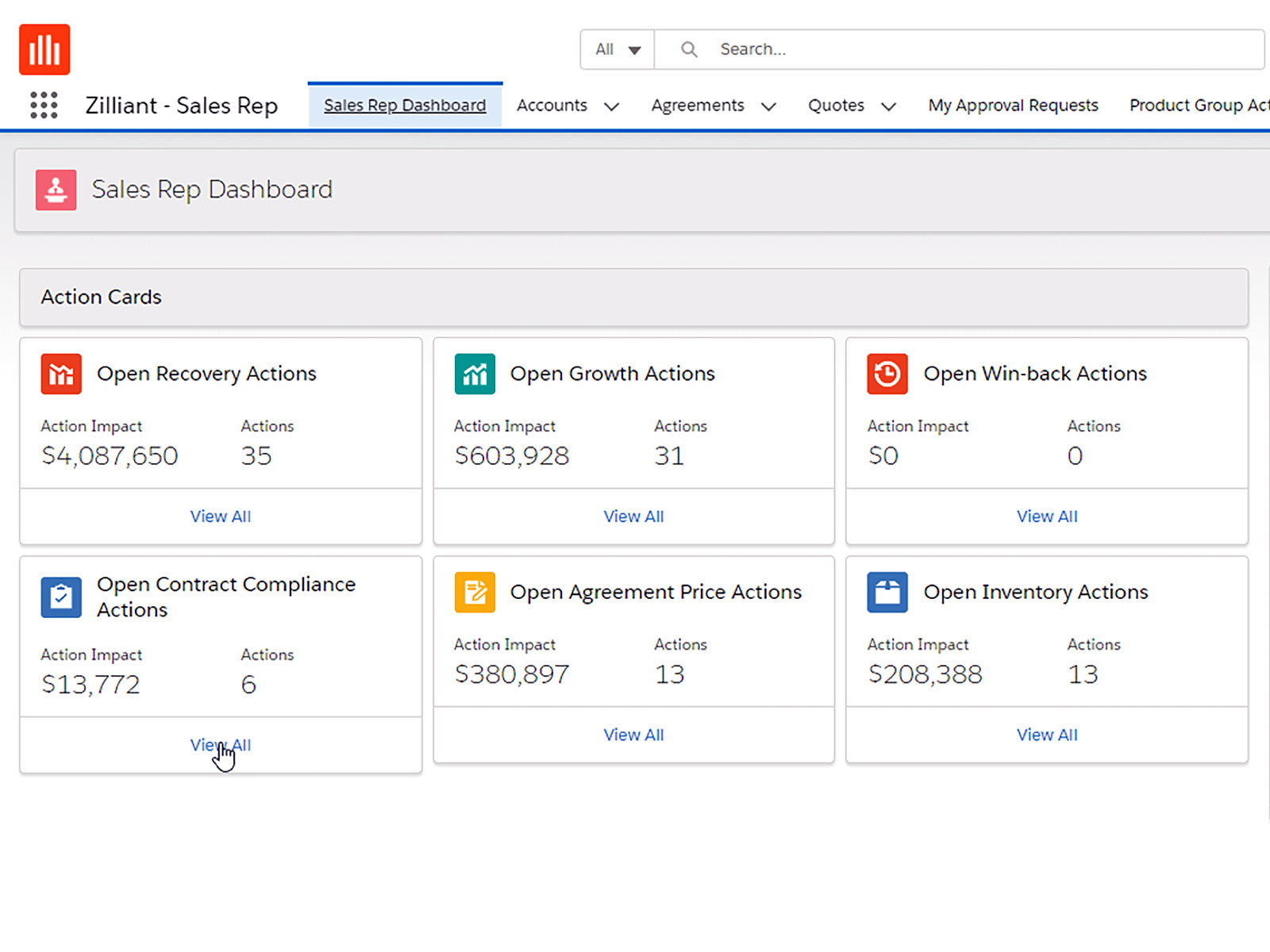The height and width of the screenshot is (952, 1270).
Task: Click the Open Inventory Actions blue icon
Action: pos(887,592)
